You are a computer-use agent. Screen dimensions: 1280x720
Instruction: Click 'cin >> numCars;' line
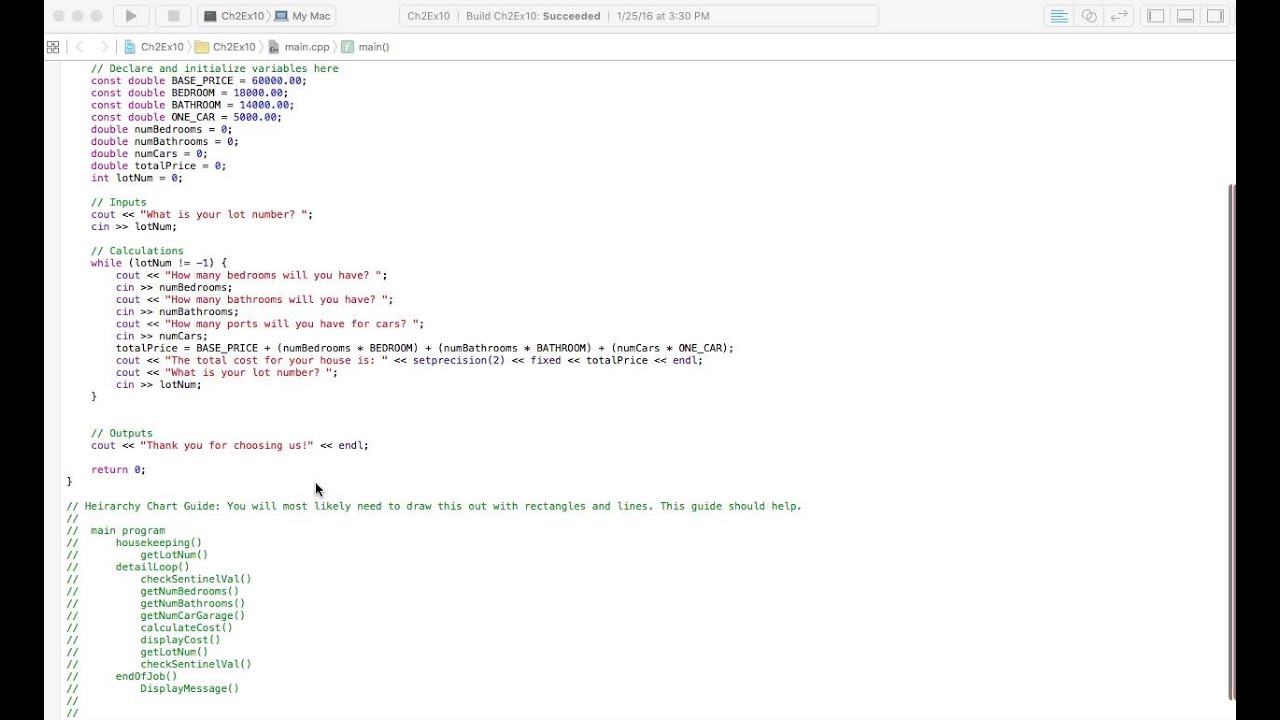pyautogui.click(x=162, y=336)
